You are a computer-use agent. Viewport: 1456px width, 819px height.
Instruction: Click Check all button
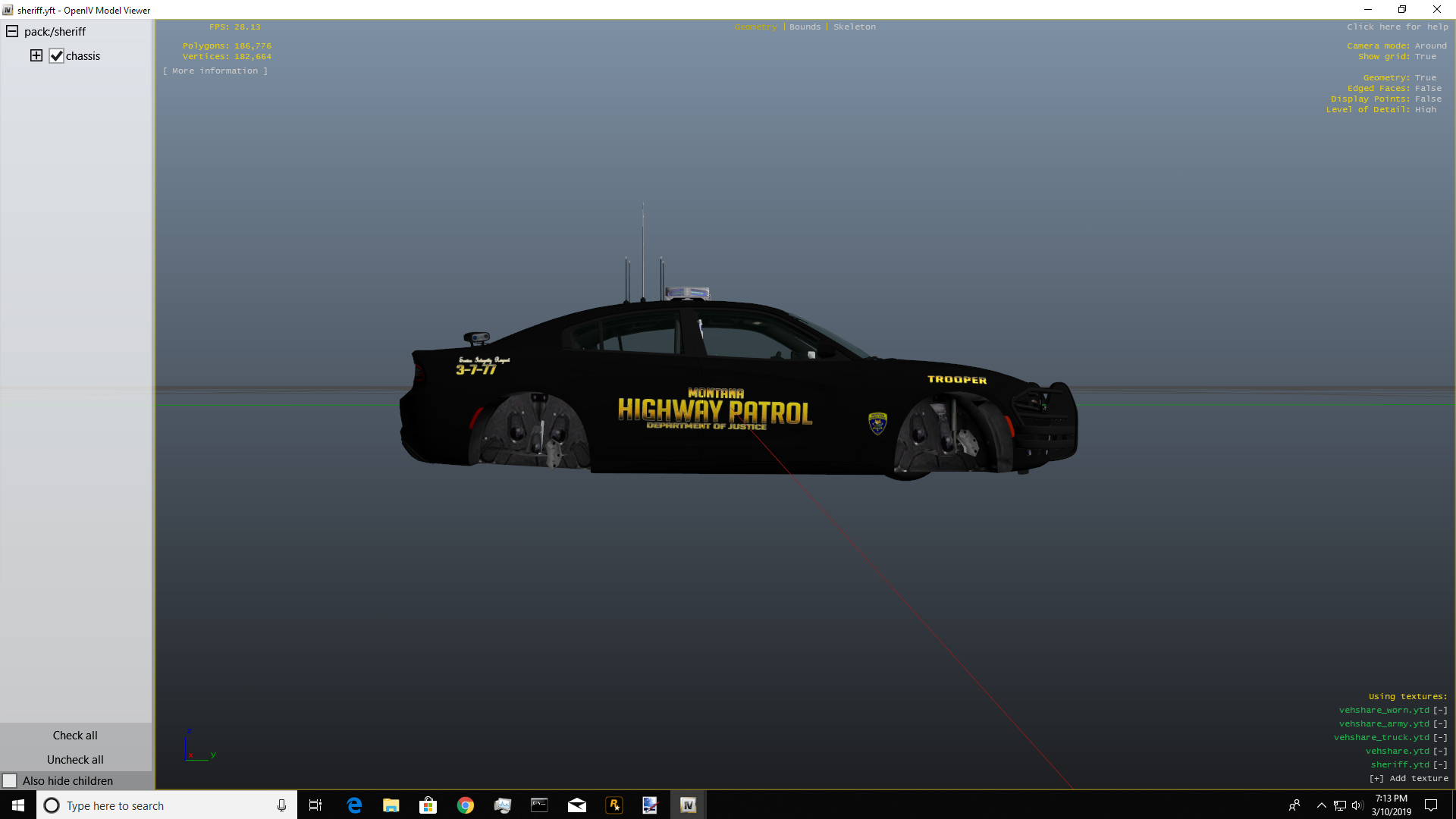pos(75,735)
